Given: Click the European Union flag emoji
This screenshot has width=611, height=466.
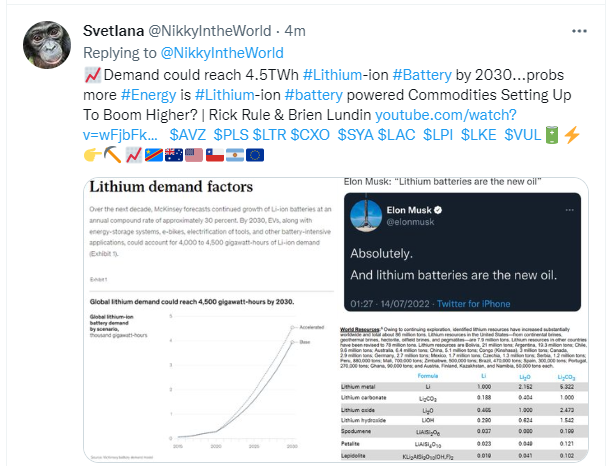Looking at the screenshot, I should 255,155.
